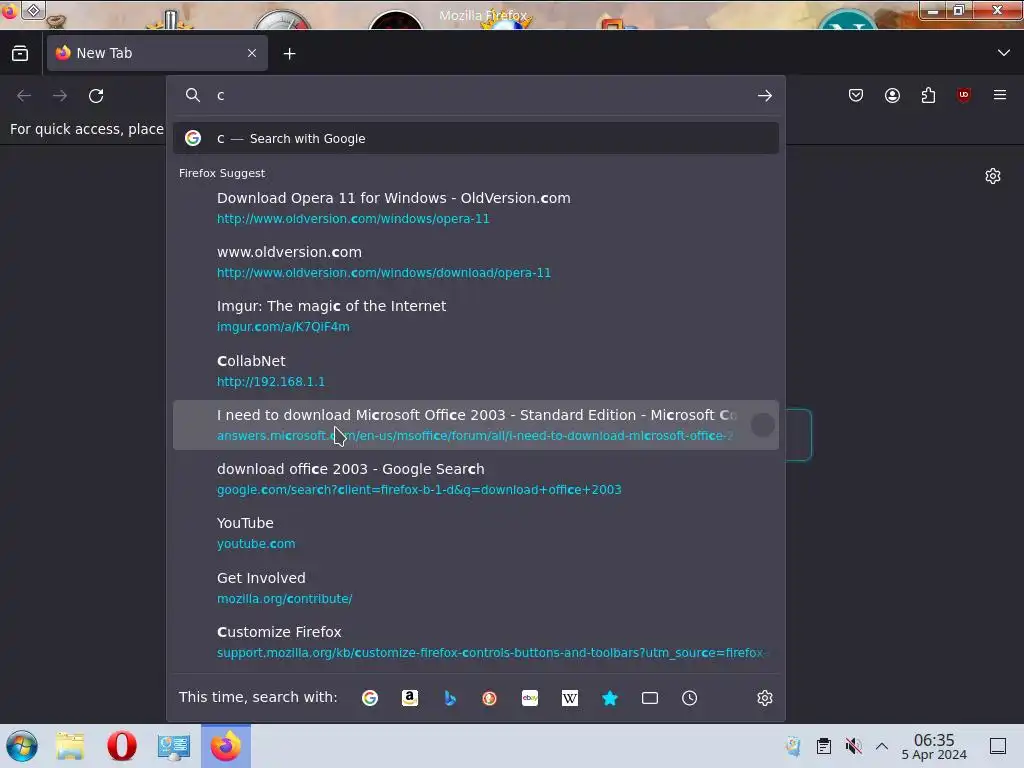
Task: Click the first system tray icon
Action: [x=793, y=746]
